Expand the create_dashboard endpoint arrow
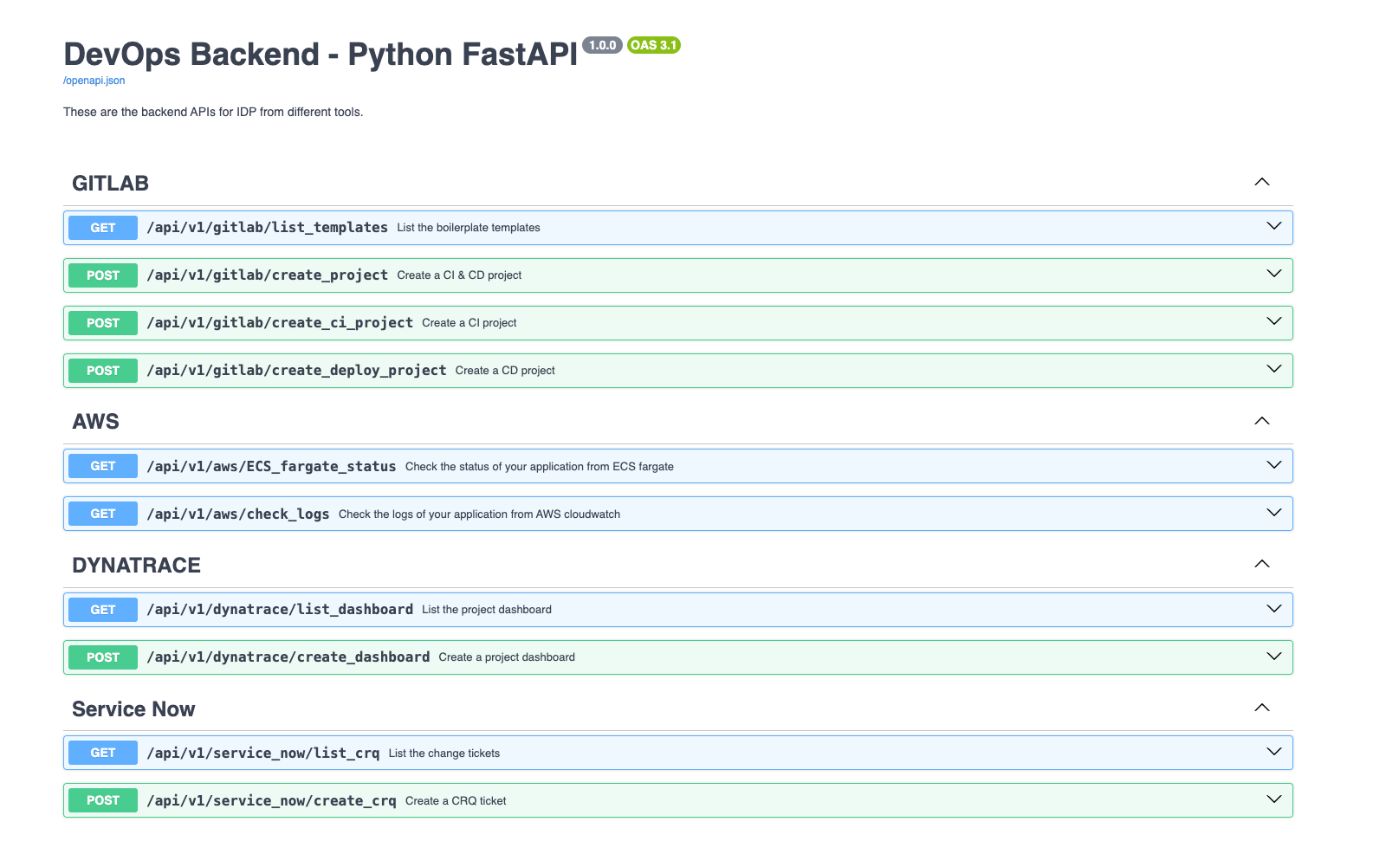The width and height of the screenshot is (1379, 854). coord(1274,656)
